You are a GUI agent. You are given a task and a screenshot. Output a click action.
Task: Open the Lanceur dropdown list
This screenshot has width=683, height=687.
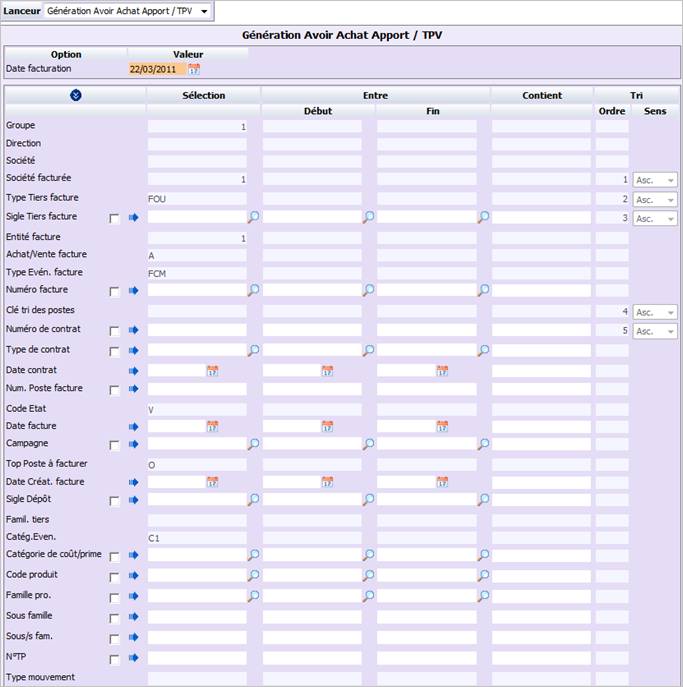pos(204,11)
